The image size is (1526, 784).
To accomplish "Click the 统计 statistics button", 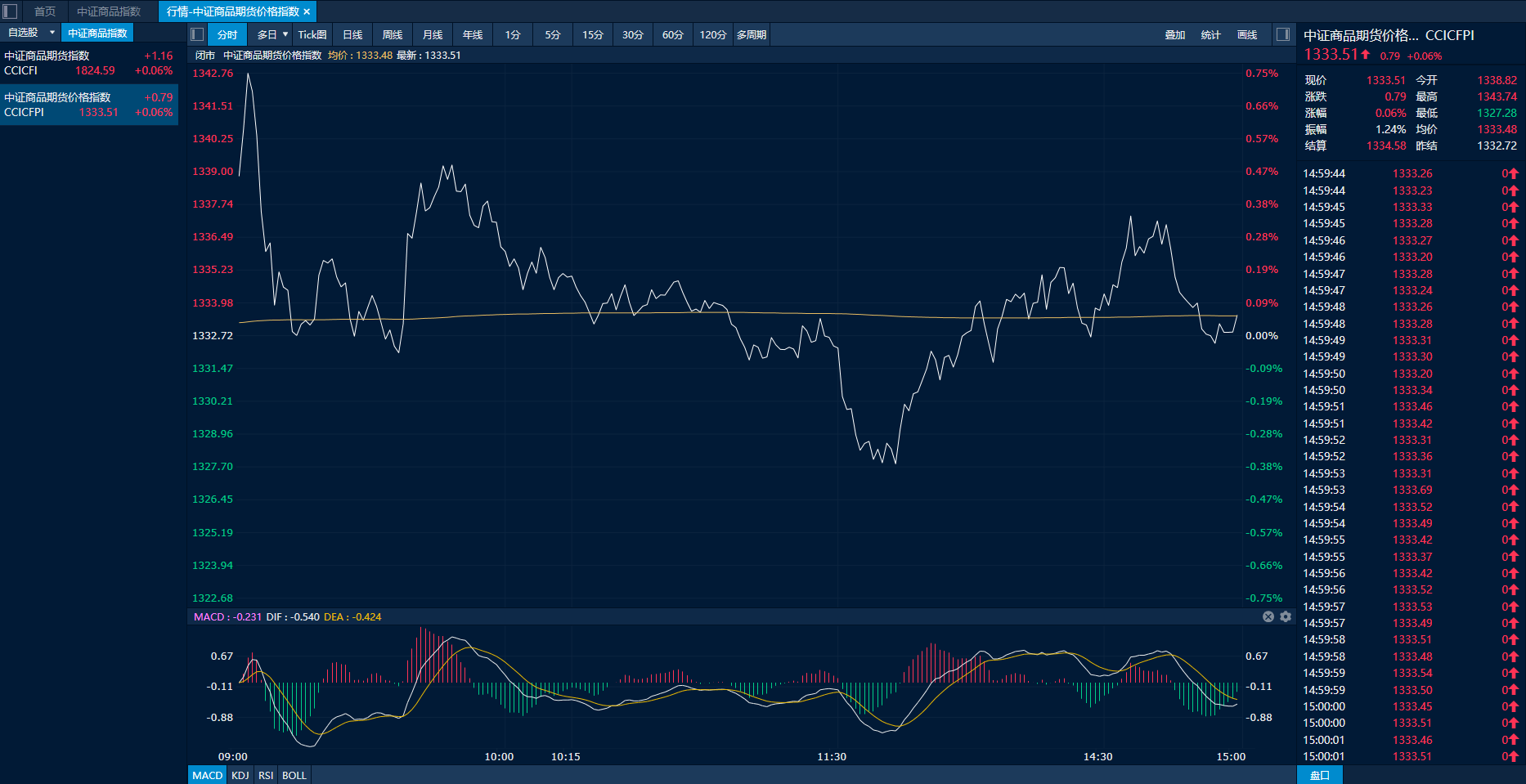I will (x=1211, y=34).
